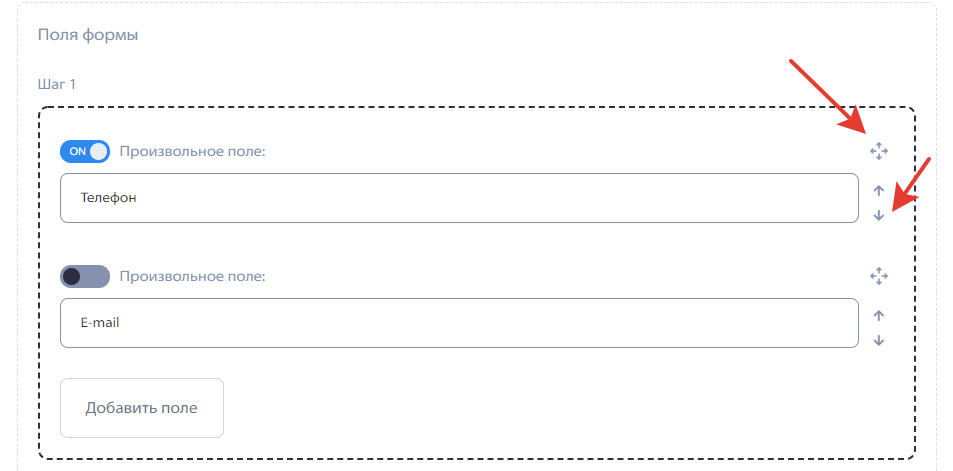Click the dark knob of the off toggle

tap(72, 277)
